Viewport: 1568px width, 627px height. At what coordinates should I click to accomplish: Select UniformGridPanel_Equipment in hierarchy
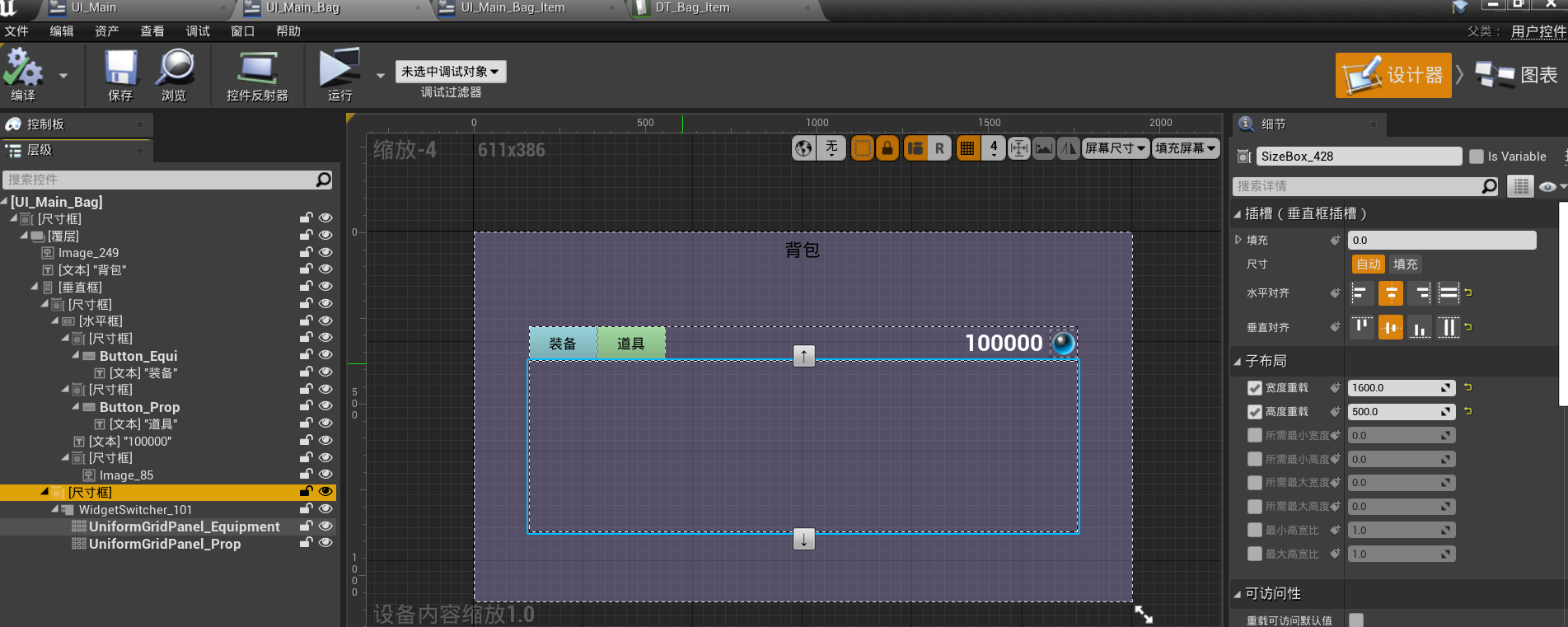point(184,526)
